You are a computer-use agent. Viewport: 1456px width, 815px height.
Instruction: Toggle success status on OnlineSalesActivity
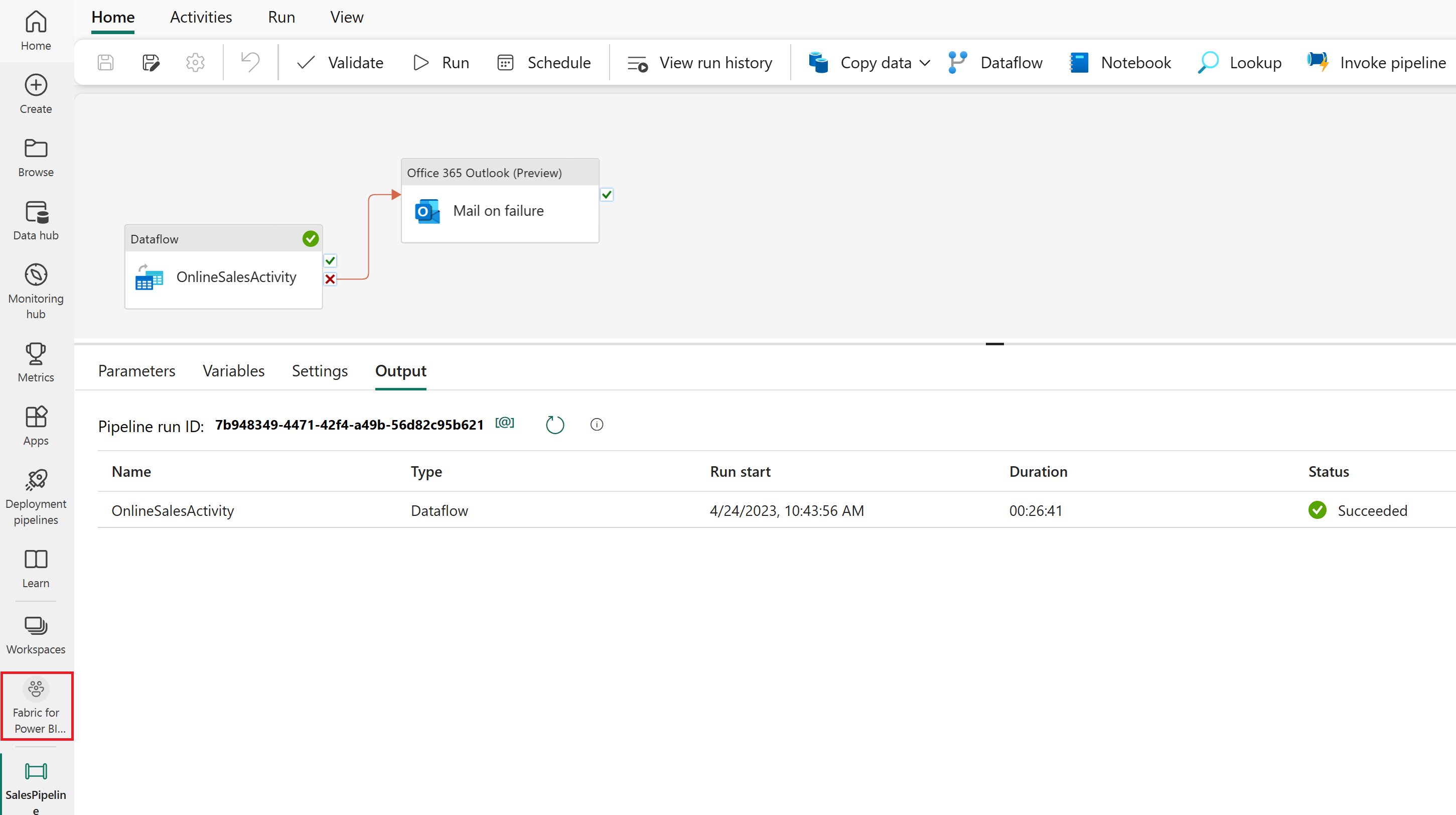pyautogui.click(x=330, y=261)
